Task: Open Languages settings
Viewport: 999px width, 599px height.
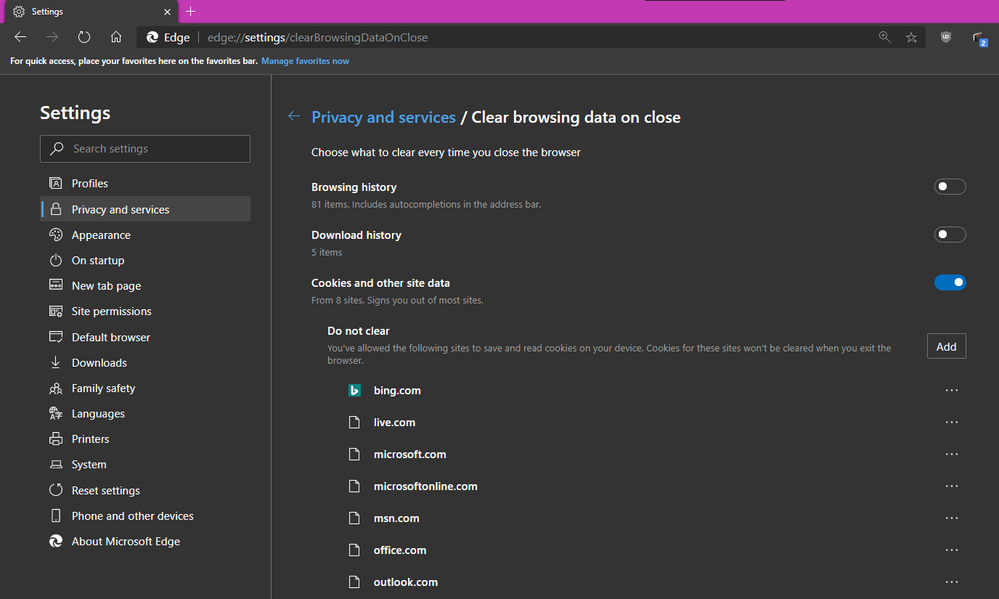Action: pos(145,414)
